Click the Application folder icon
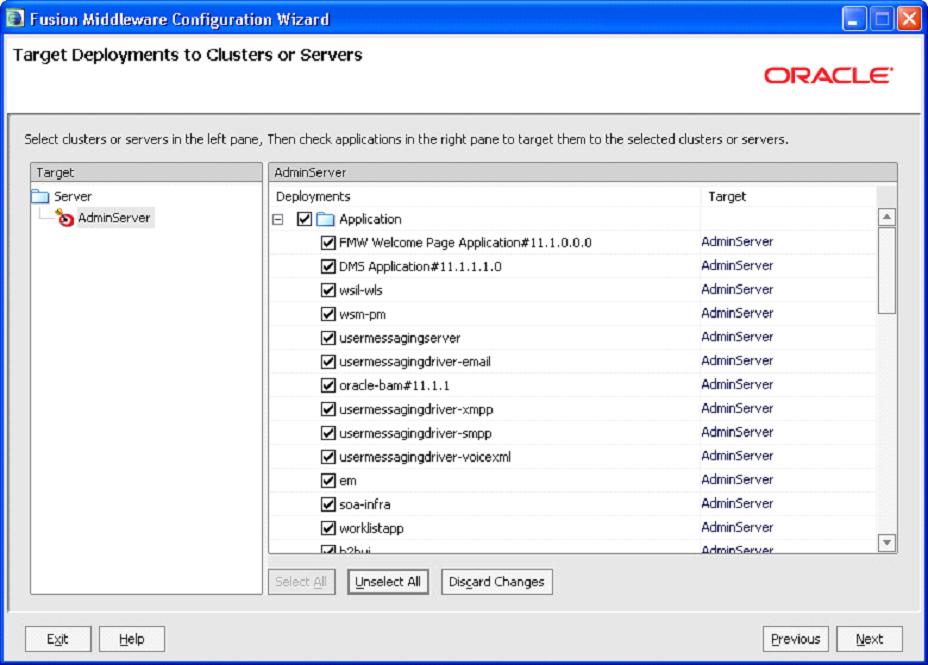Image resolution: width=928 pixels, height=665 pixels. [326, 219]
